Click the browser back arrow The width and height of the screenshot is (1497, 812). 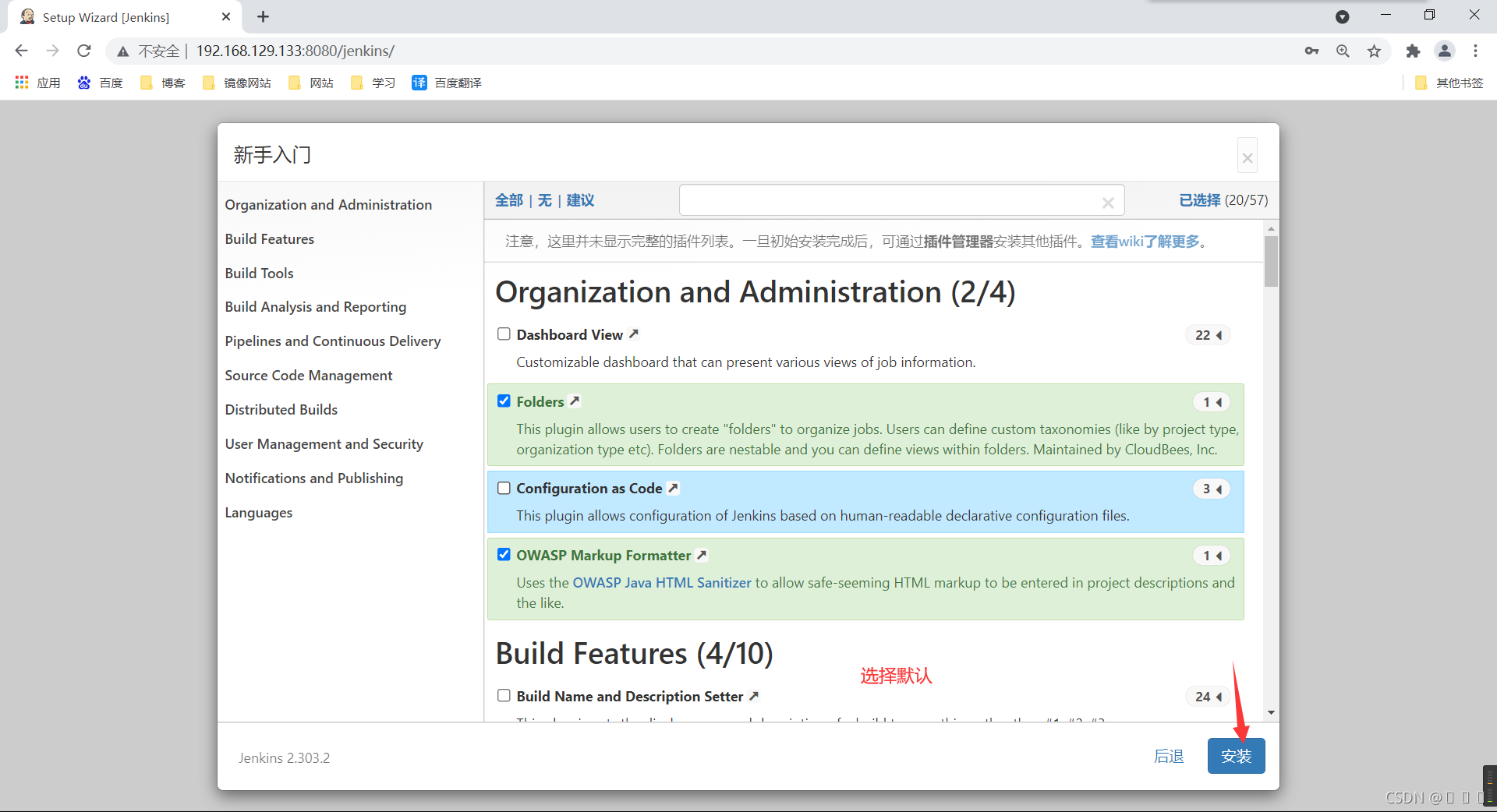tap(21, 51)
